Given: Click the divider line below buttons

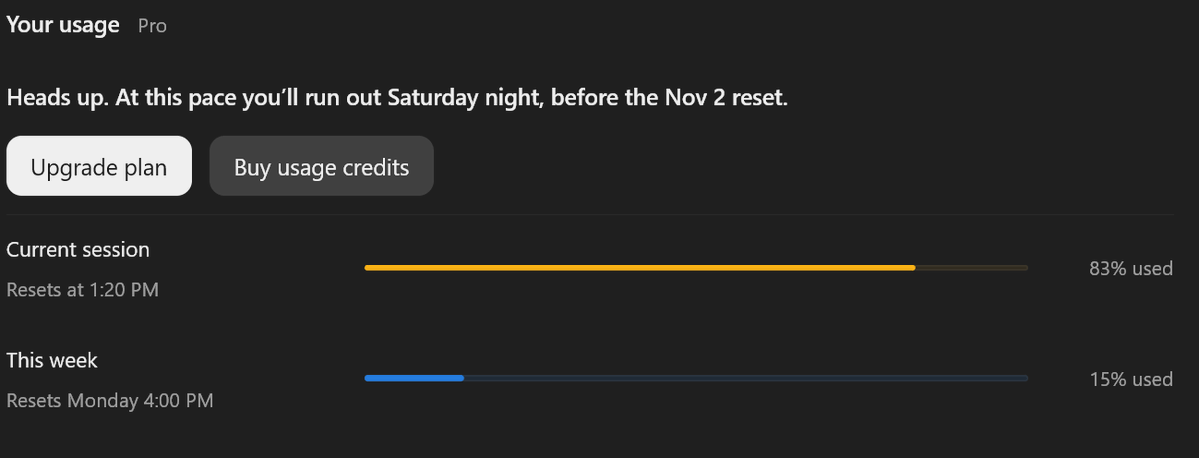Looking at the screenshot, I should 590,215.
